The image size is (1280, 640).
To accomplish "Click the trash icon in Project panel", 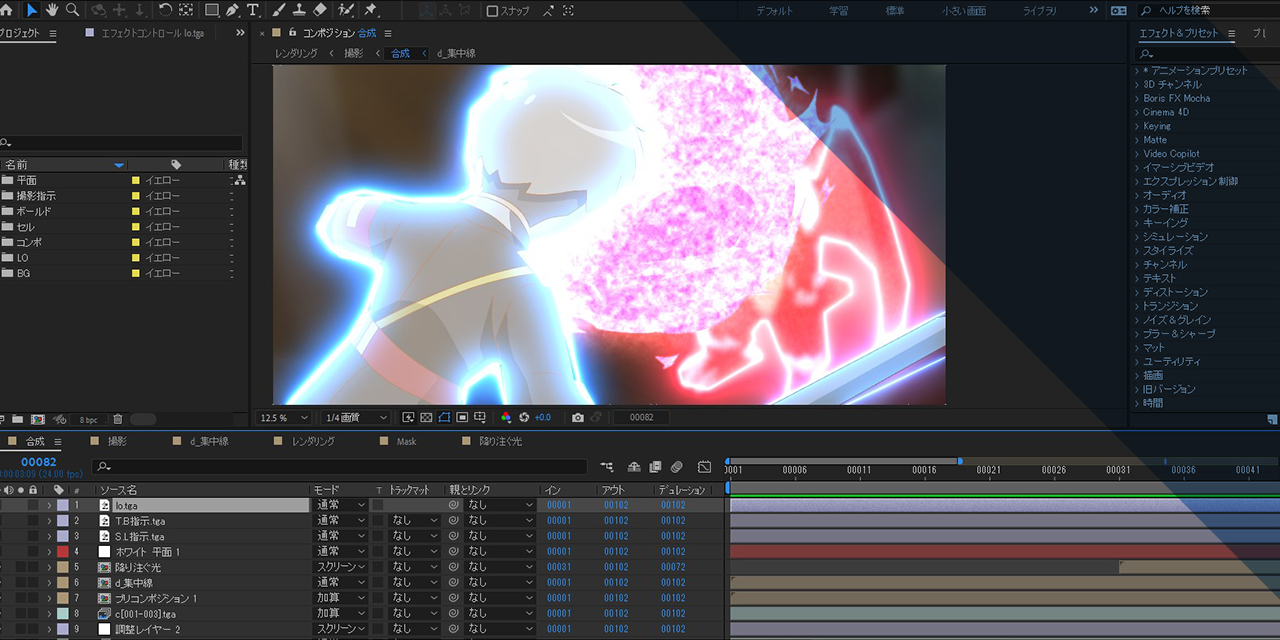I will tap(117, 419).
